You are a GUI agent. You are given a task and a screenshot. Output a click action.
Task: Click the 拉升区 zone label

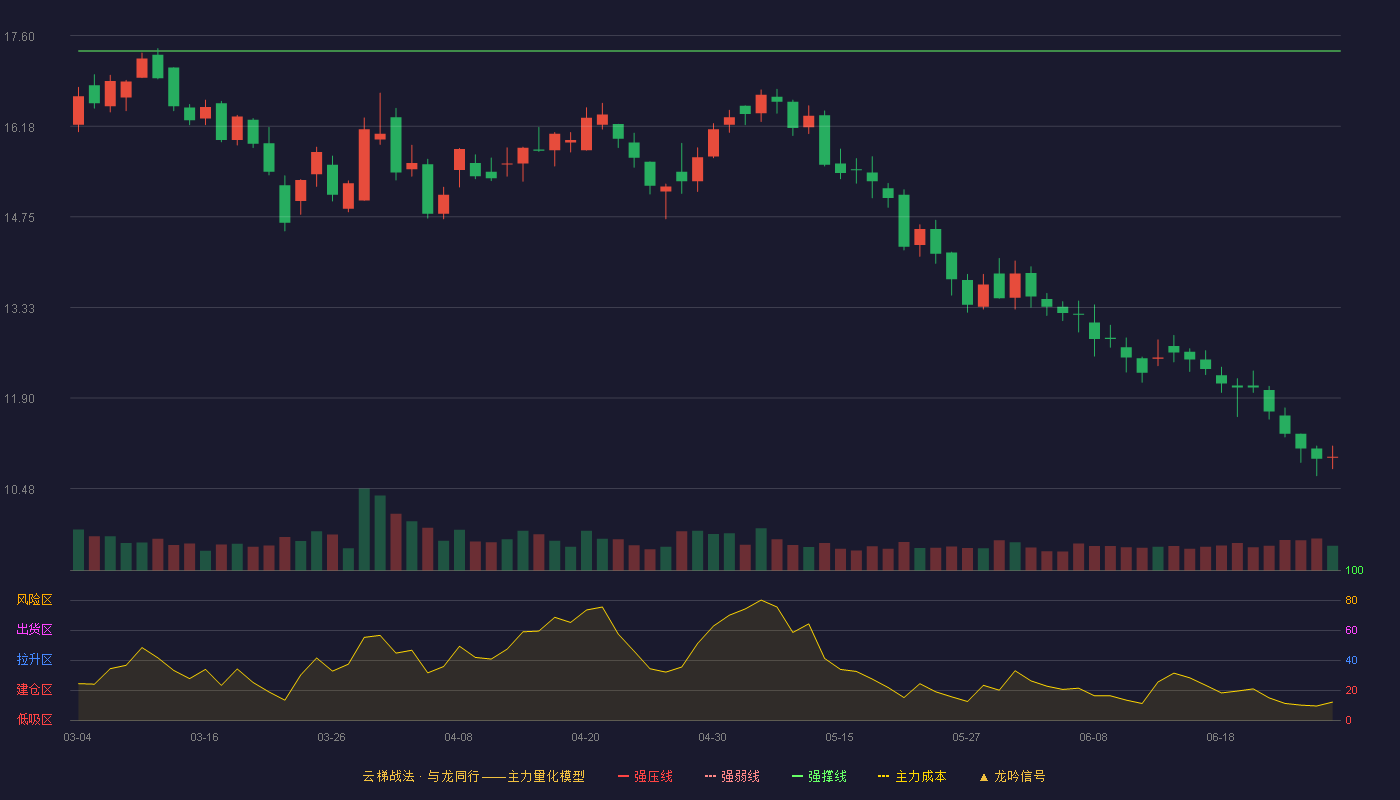pos(34,660)
